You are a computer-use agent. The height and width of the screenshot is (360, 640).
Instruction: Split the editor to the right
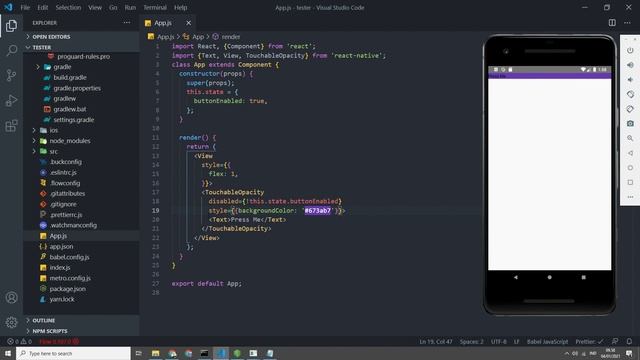[x=612, y=23]
